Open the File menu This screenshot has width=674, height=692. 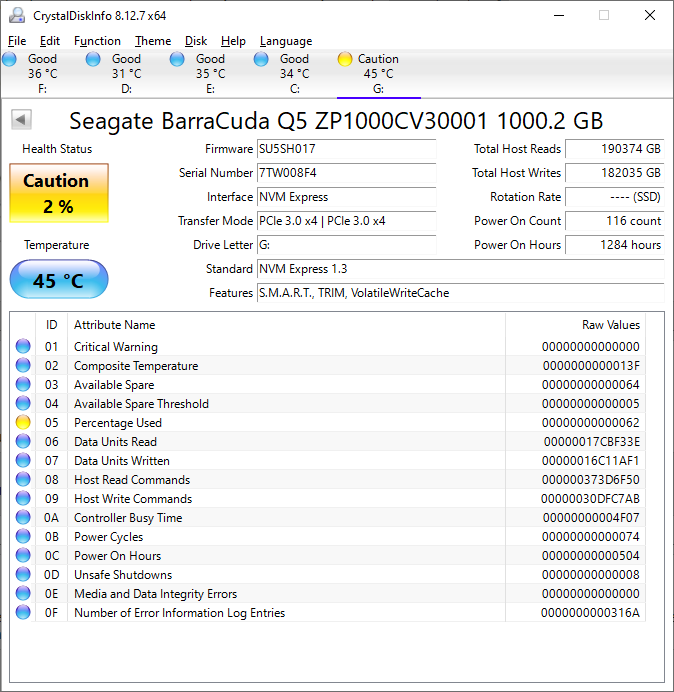tap(17, 41)
